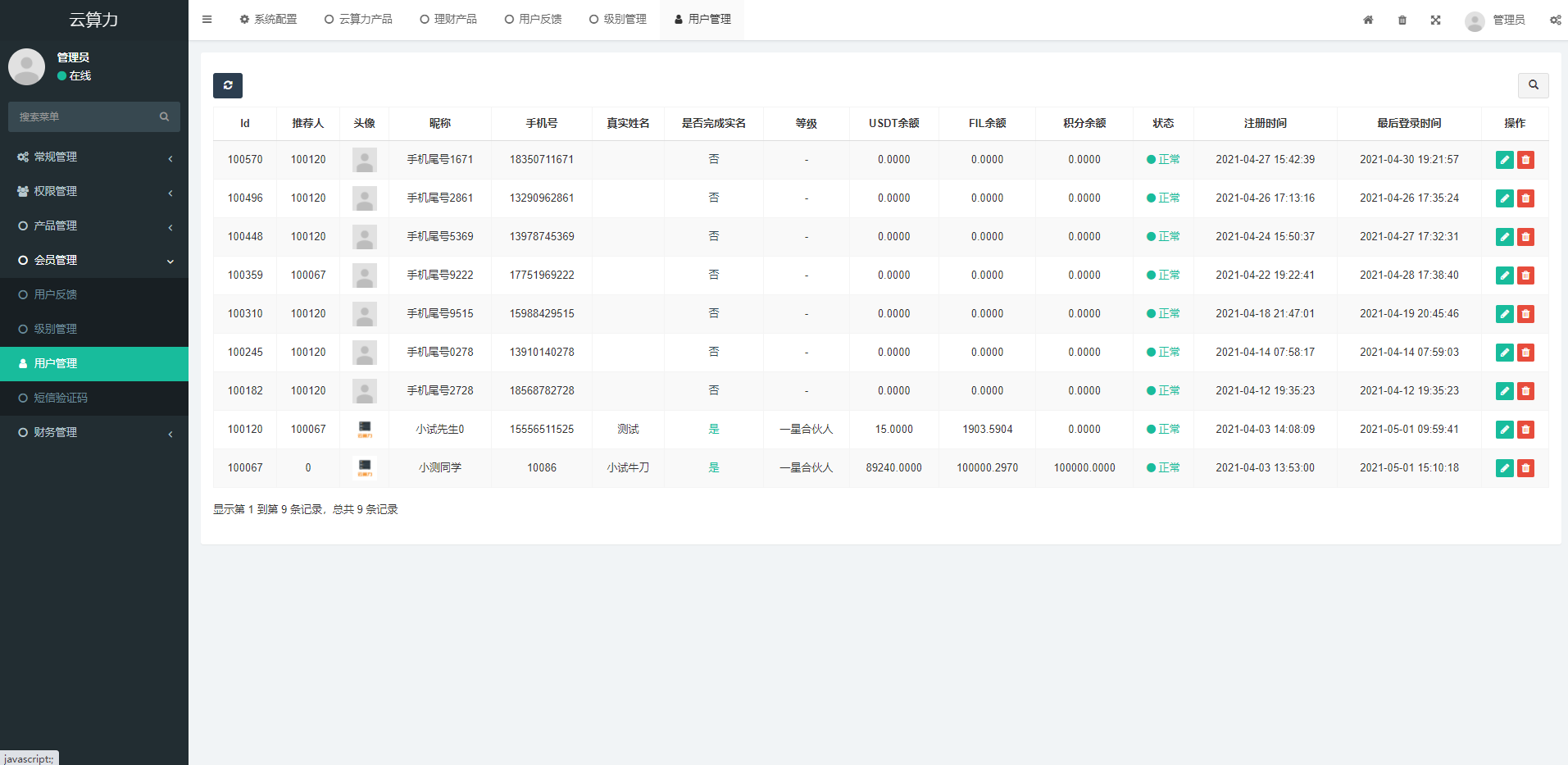Viewport: 1568px width, 765px height.
Task: Click the avatar thumbnail of user 100067
Action: point(364,467)
